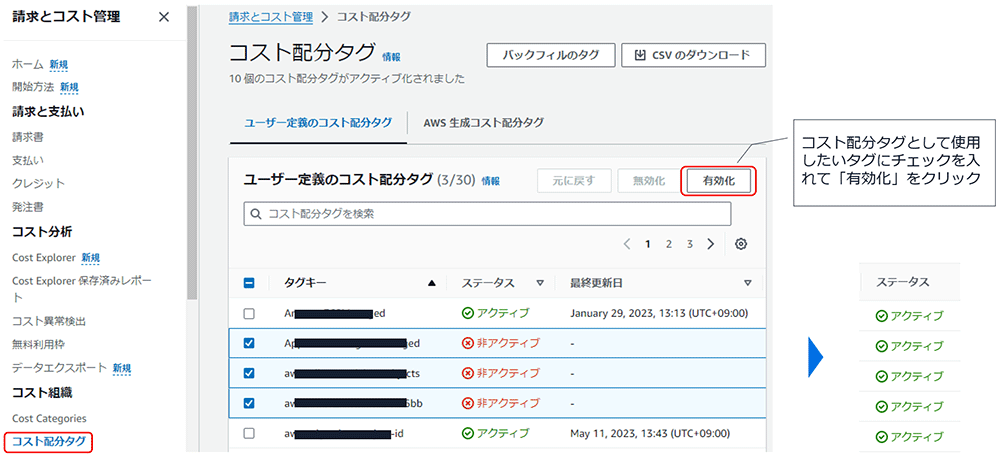Uncheck the inactive tag row ending in 'ed'

(x=249, y=343)
